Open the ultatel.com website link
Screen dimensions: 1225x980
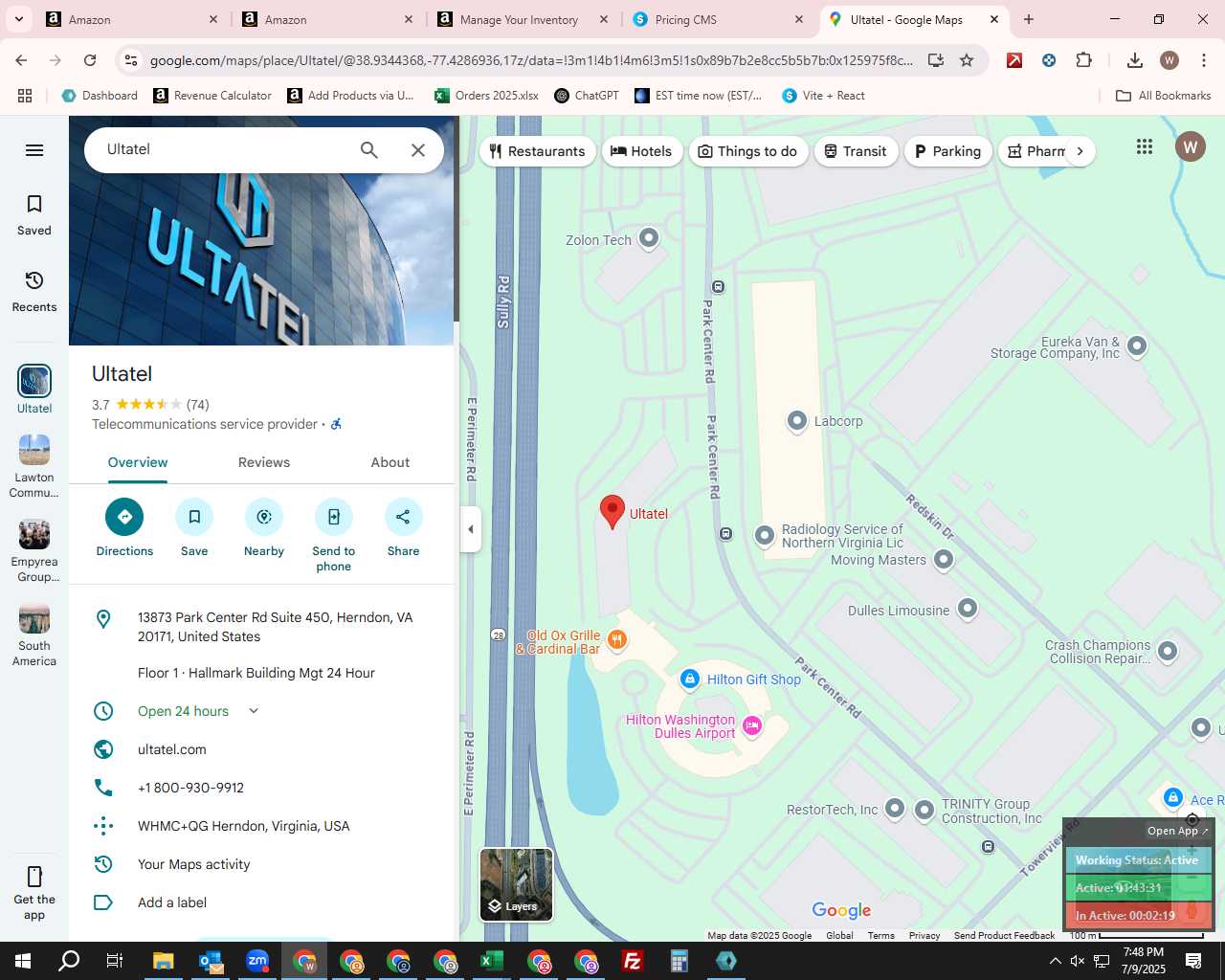pos(172,749)
